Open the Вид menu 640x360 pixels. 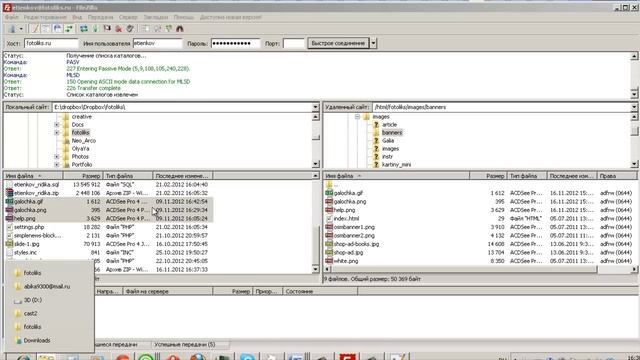(77, 17)
